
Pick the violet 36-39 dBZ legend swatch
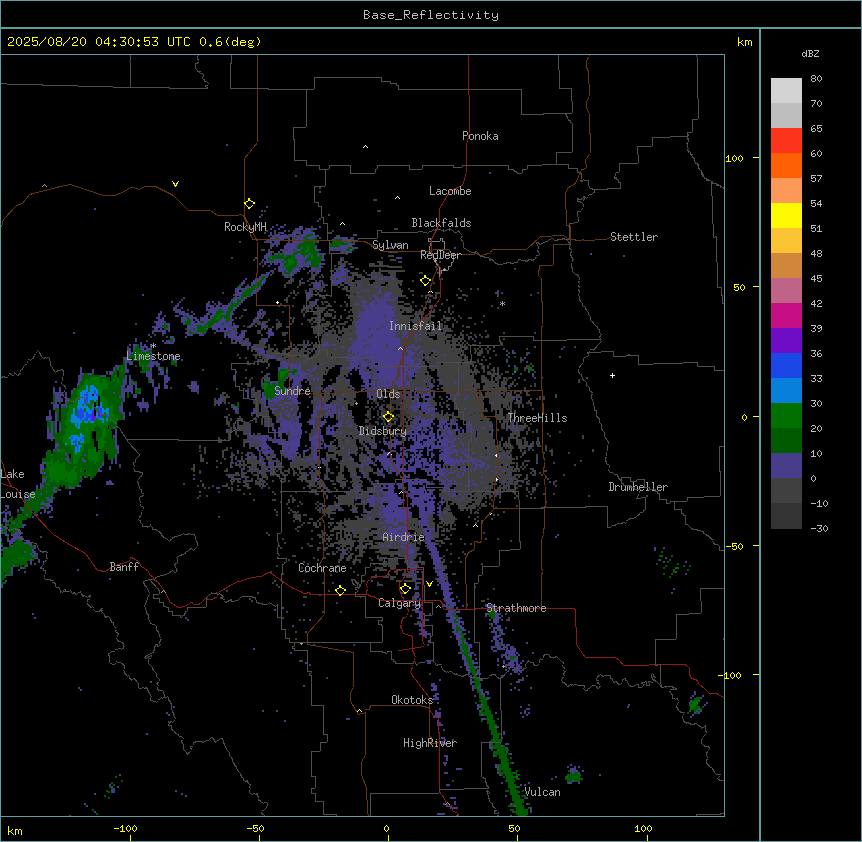(786, 340)
